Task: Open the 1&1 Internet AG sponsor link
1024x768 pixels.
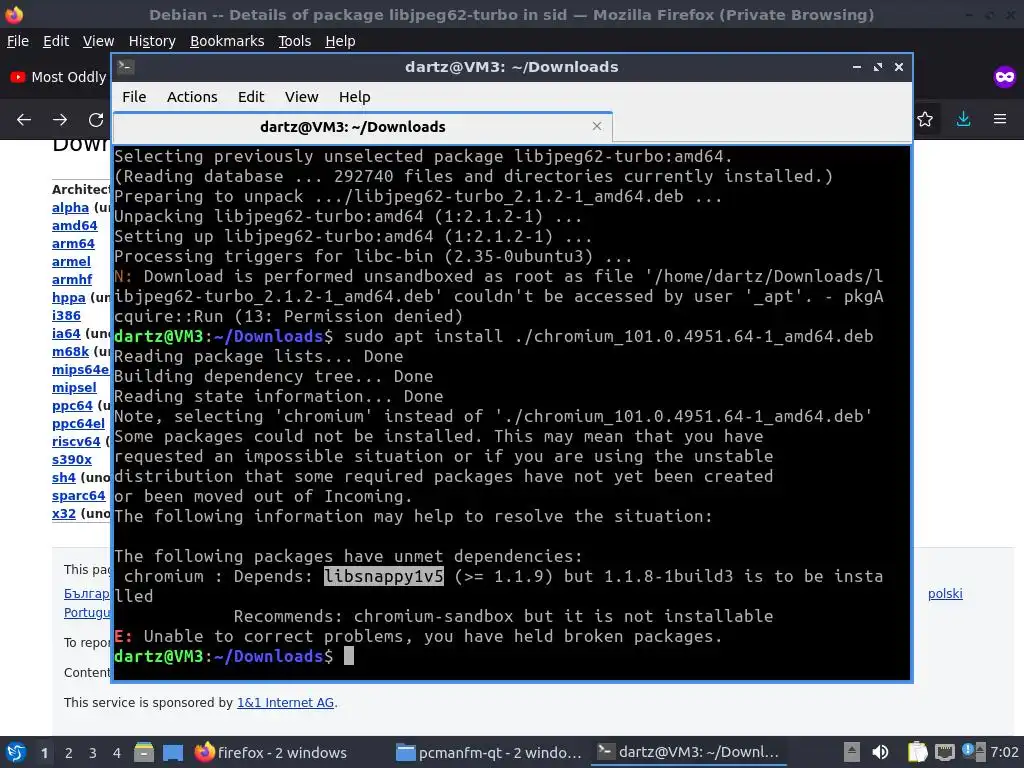Action: pyautogui.click(x=285, y=703)
